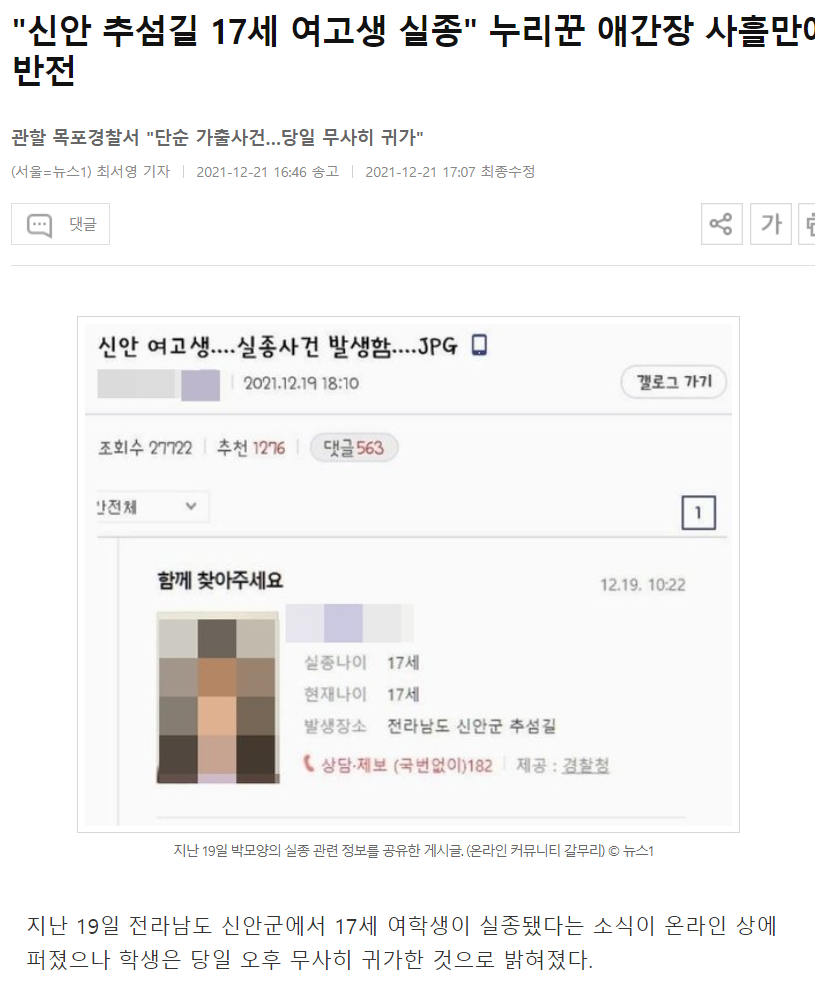The height and width of the screenshot is (998, 815).
Task: Click the red phone icon for 상담·제보
Action: tap(309, 764)
